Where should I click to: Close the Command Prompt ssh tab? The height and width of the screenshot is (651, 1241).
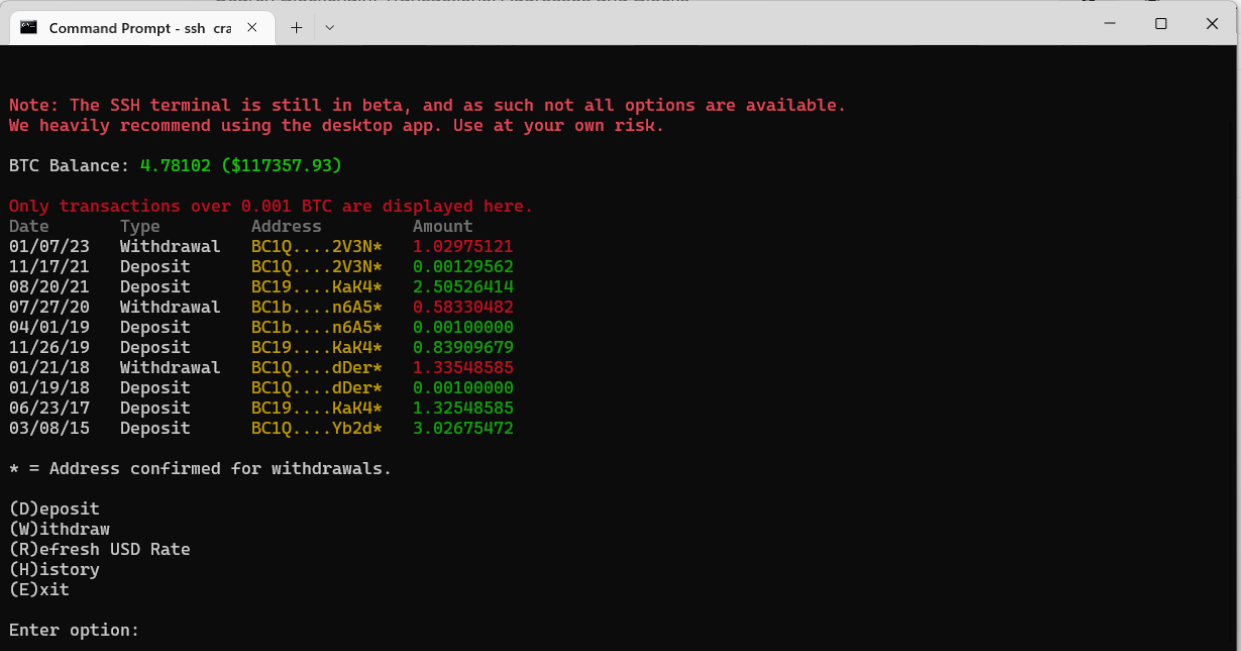(252, 28)
